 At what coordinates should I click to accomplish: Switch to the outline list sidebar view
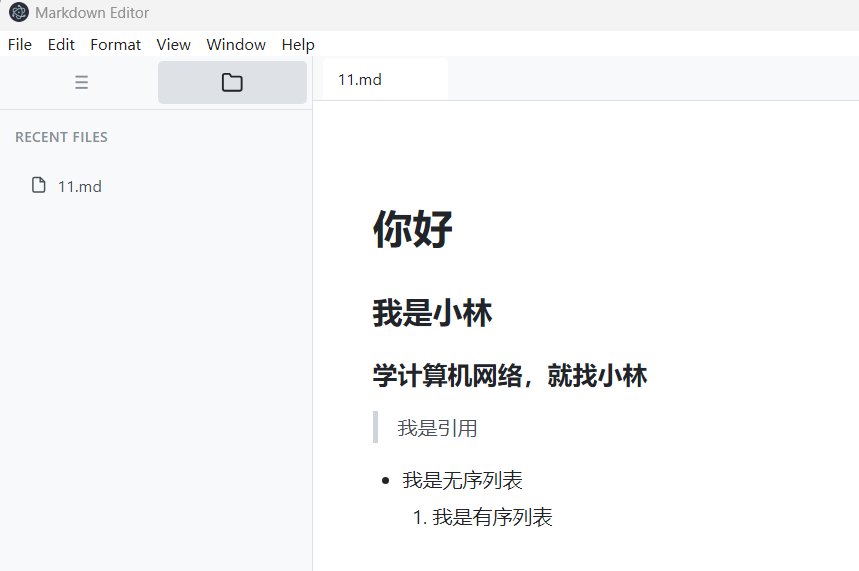[x=81, y=82]
